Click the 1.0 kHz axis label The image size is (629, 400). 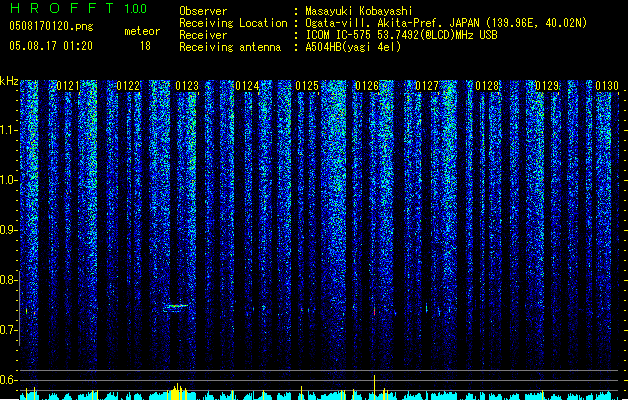(9, 180)
